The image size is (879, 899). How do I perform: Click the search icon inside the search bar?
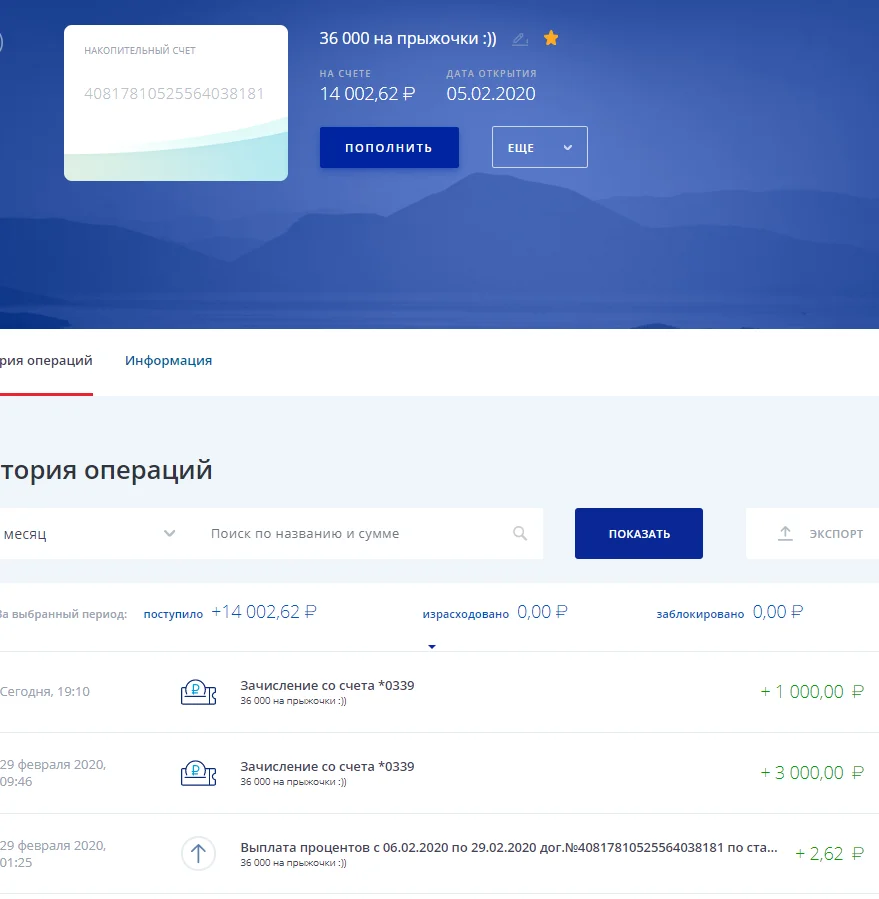tap(520, 533)
